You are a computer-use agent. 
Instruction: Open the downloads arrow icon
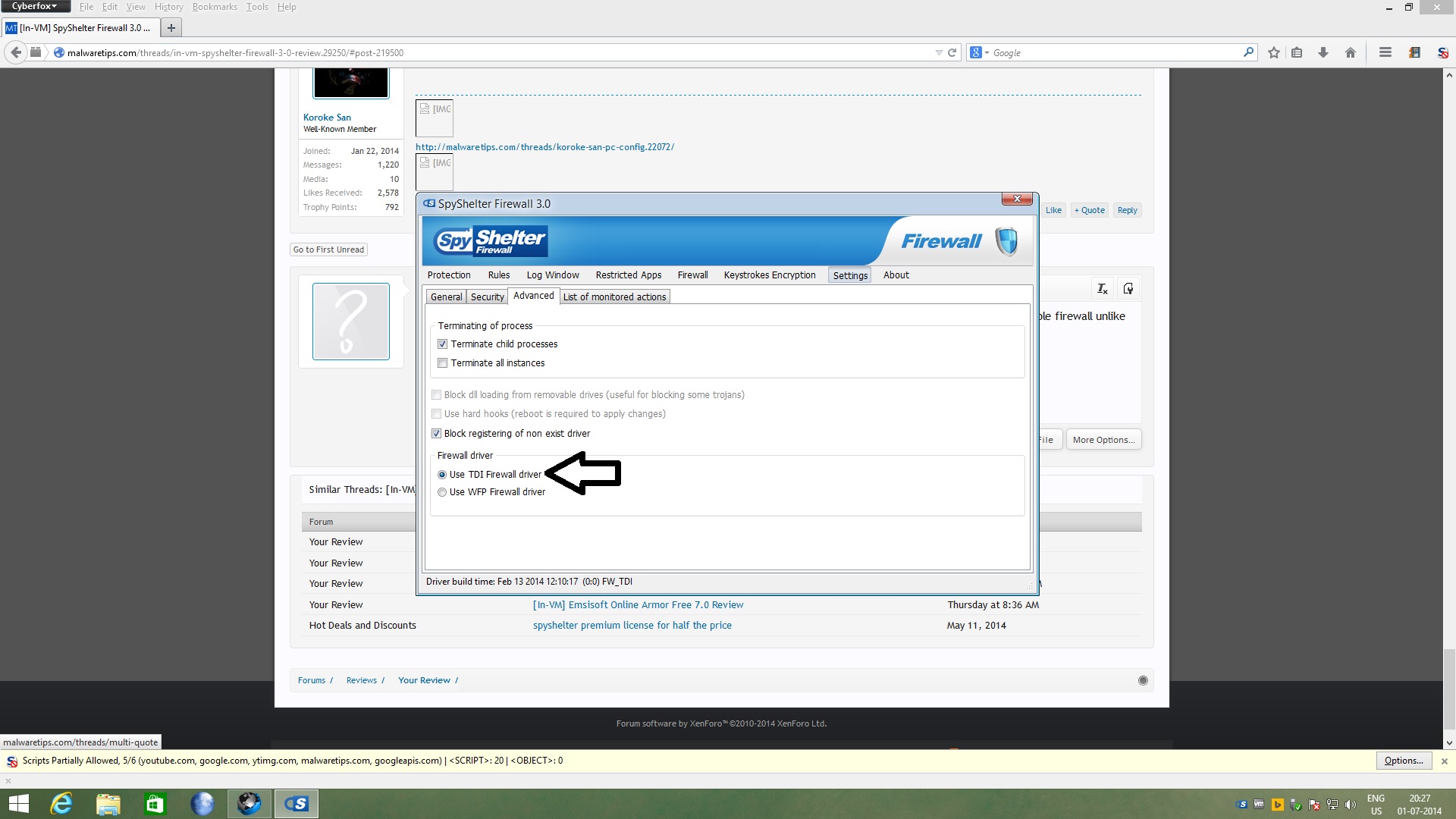[1323, 52]
